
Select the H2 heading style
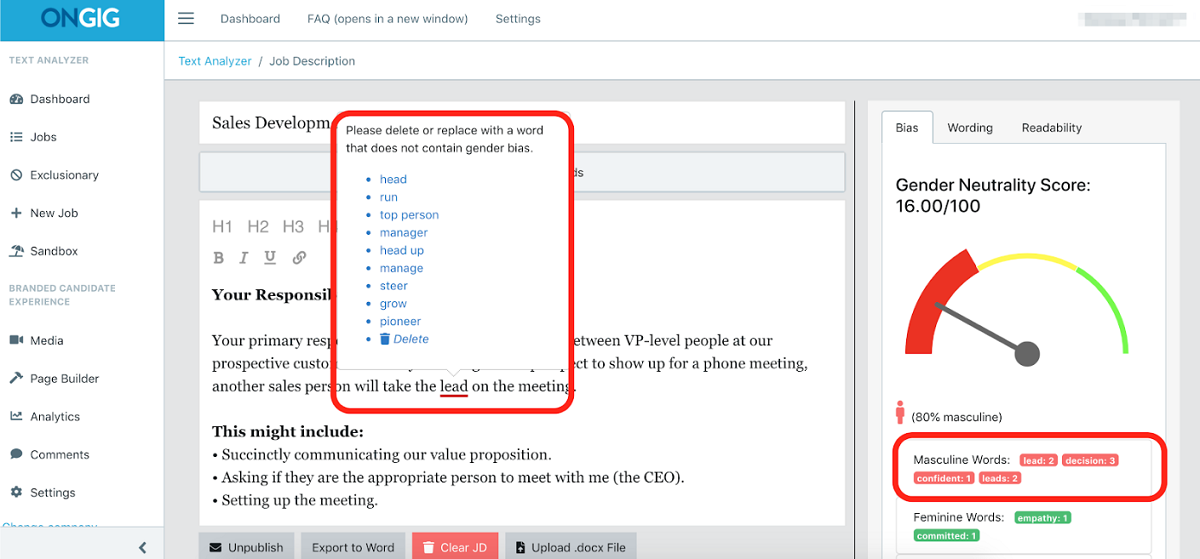(258, 227)
